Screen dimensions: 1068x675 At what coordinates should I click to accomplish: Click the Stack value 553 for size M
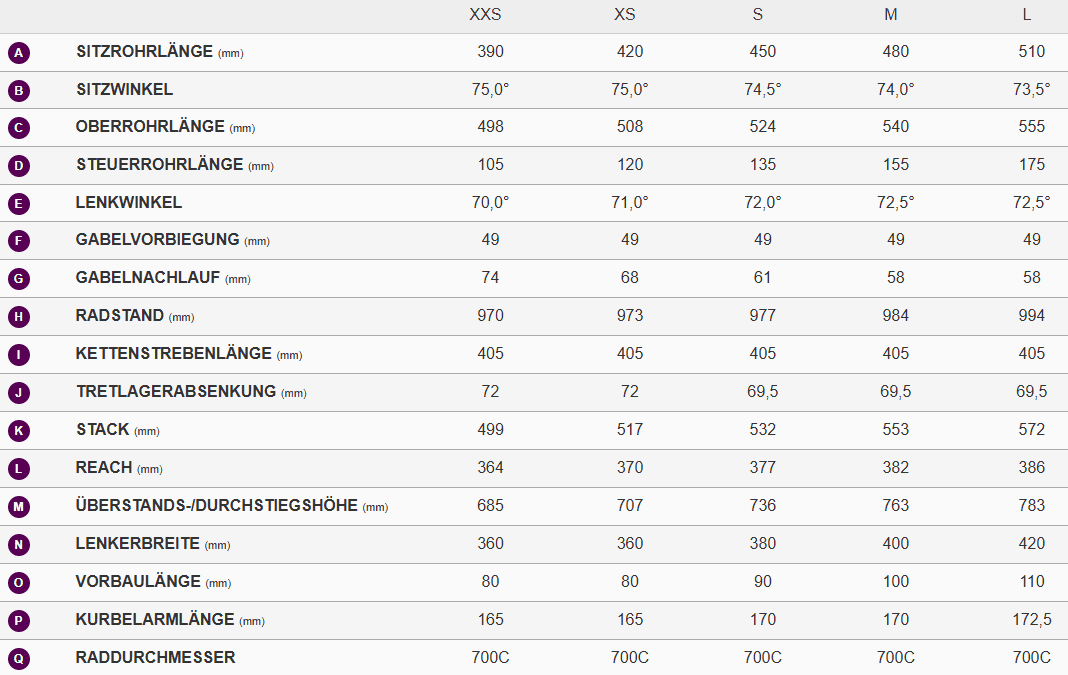(896, 430)
